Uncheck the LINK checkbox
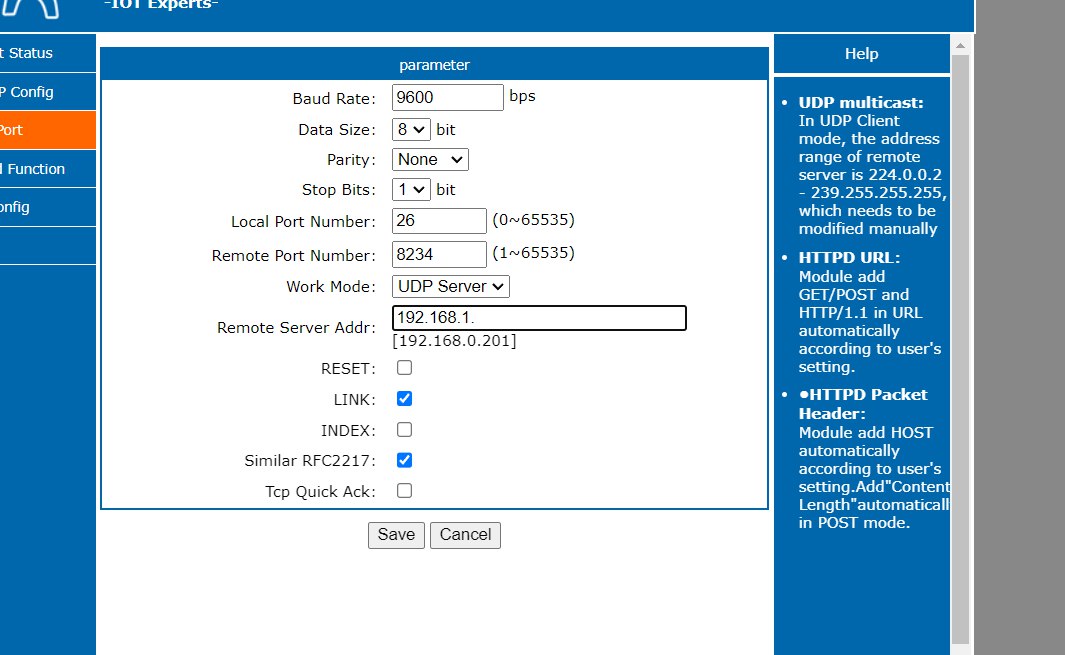The width and height of the screenshot is (1065, 655). point(404,399)
